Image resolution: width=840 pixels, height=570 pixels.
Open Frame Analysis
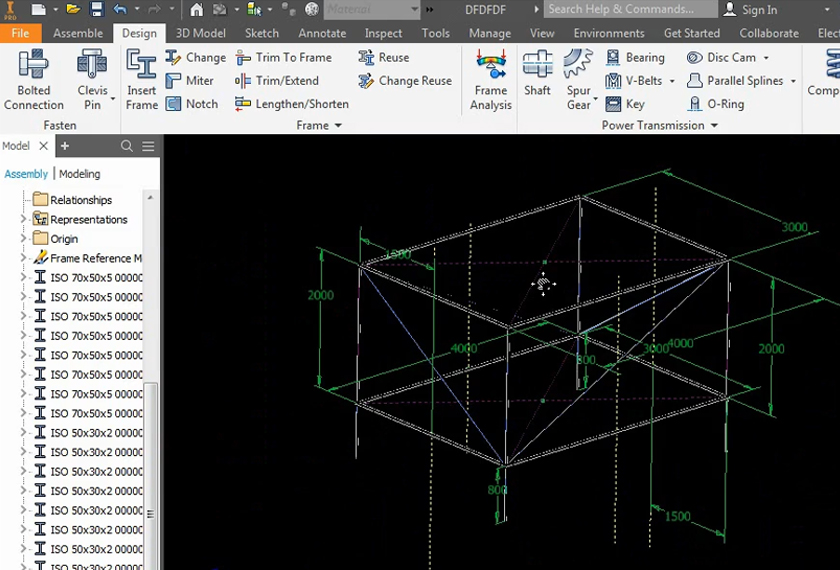[490, 80]
